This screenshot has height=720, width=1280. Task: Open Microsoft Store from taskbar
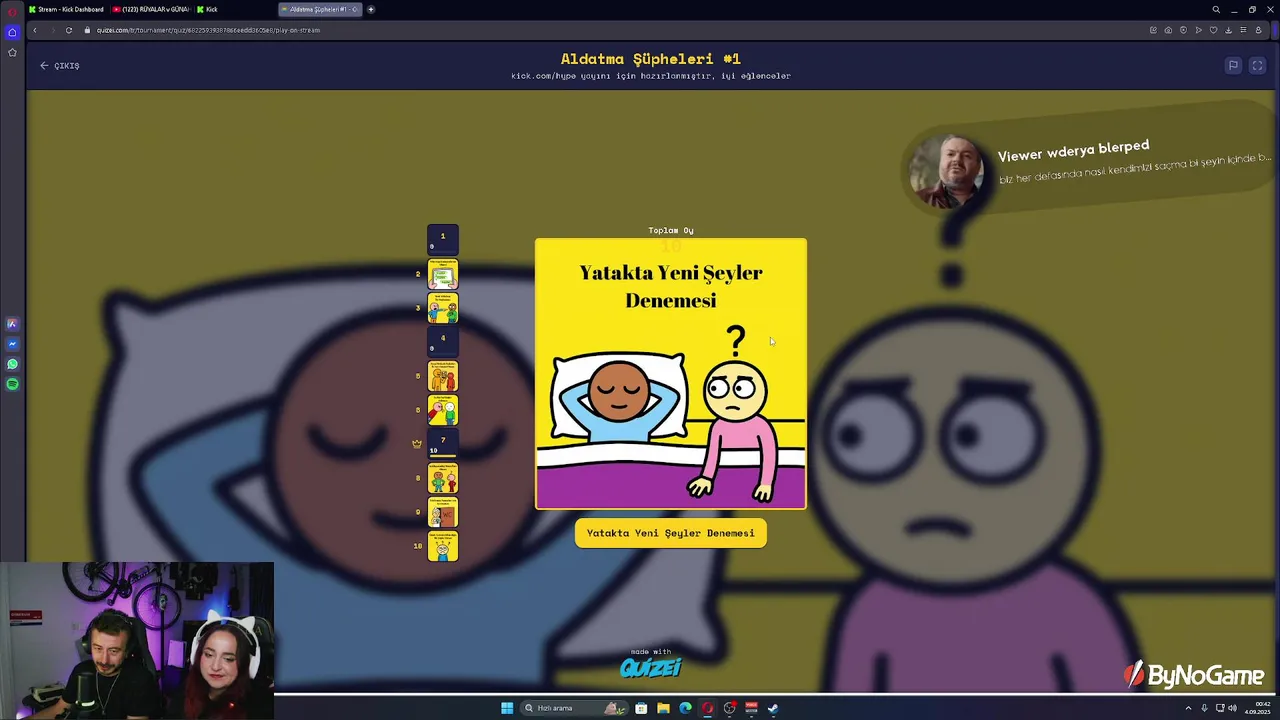click(x=641, y=708)
